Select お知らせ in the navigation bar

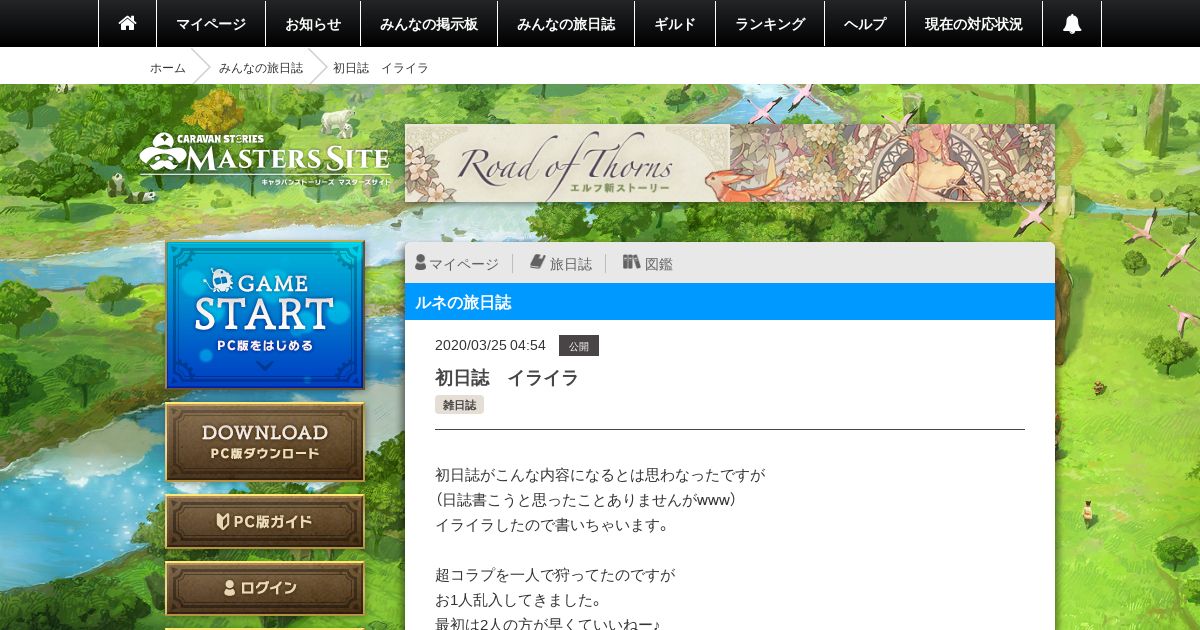tap(313, 23)
